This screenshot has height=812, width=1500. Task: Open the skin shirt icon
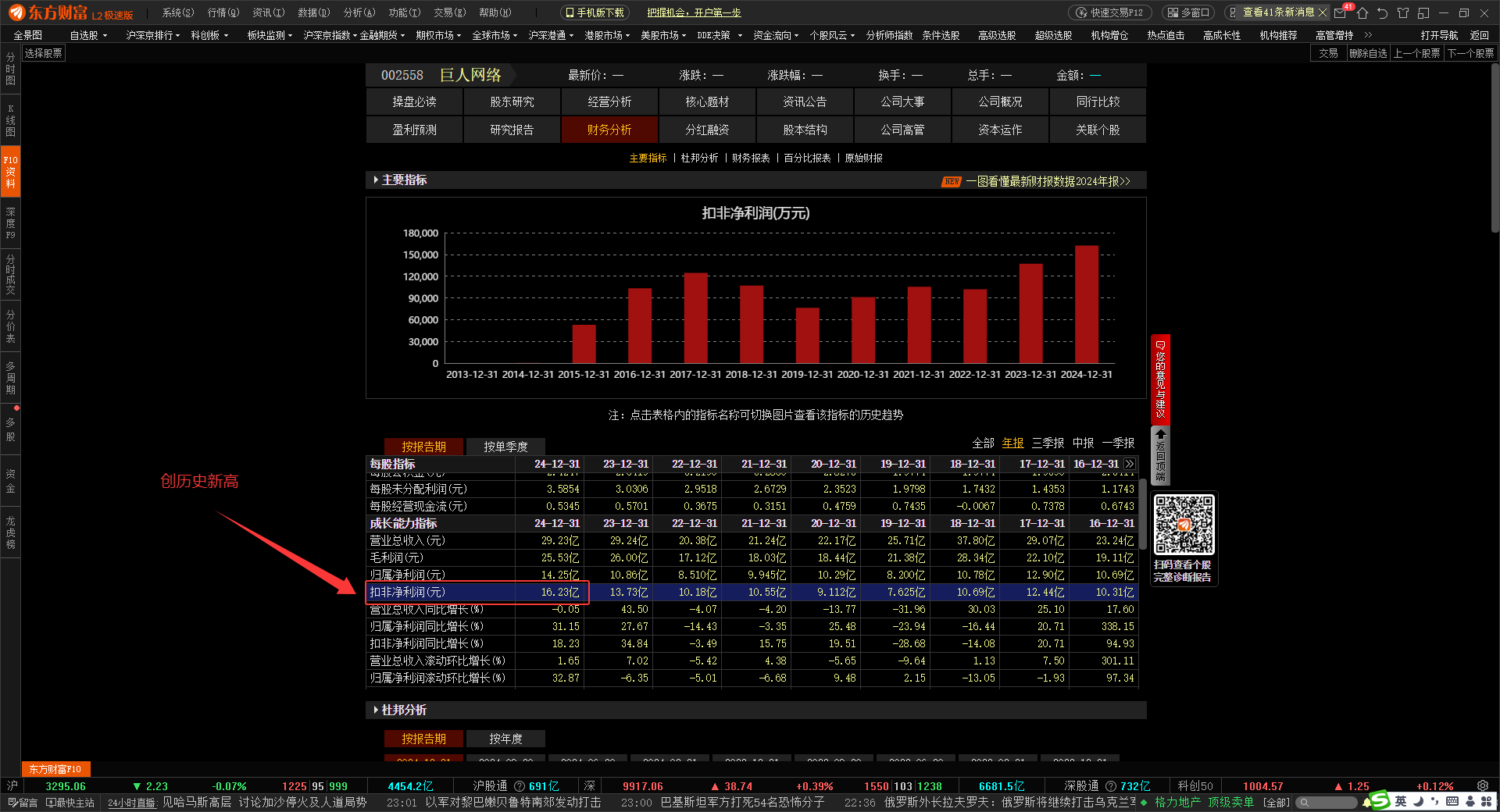click(x=1403, y=12)
